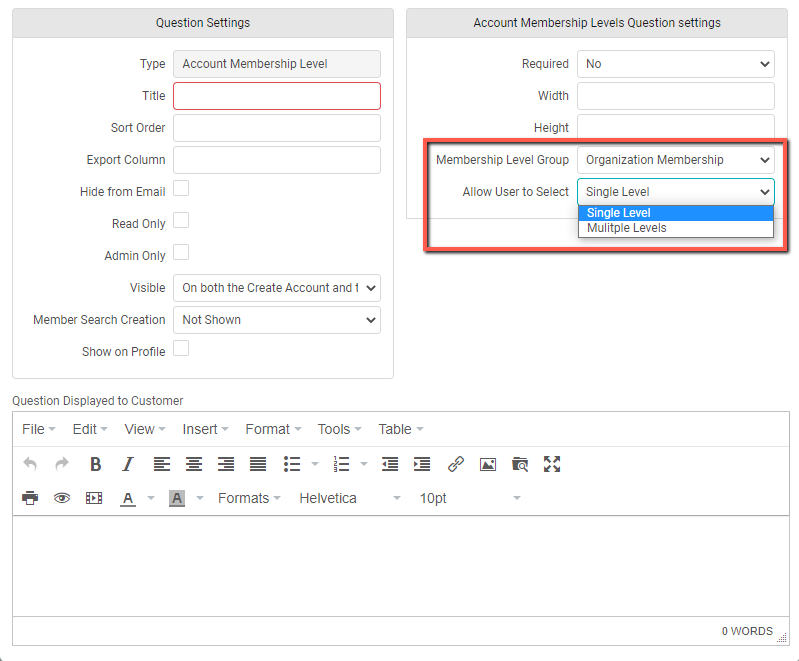Screen dimensions: 799x661
Task: Click the center align icon
Action: click(x=194, y=464)
